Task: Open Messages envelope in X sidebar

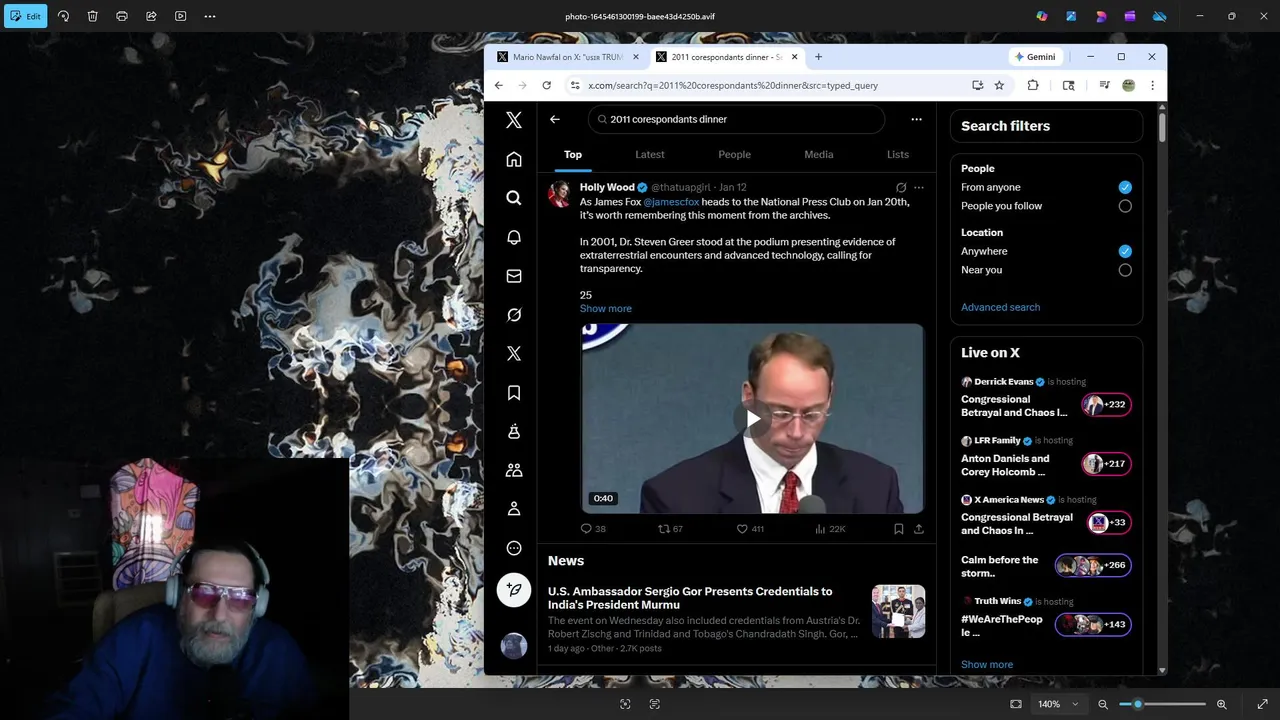Action: tap(514, 276)
